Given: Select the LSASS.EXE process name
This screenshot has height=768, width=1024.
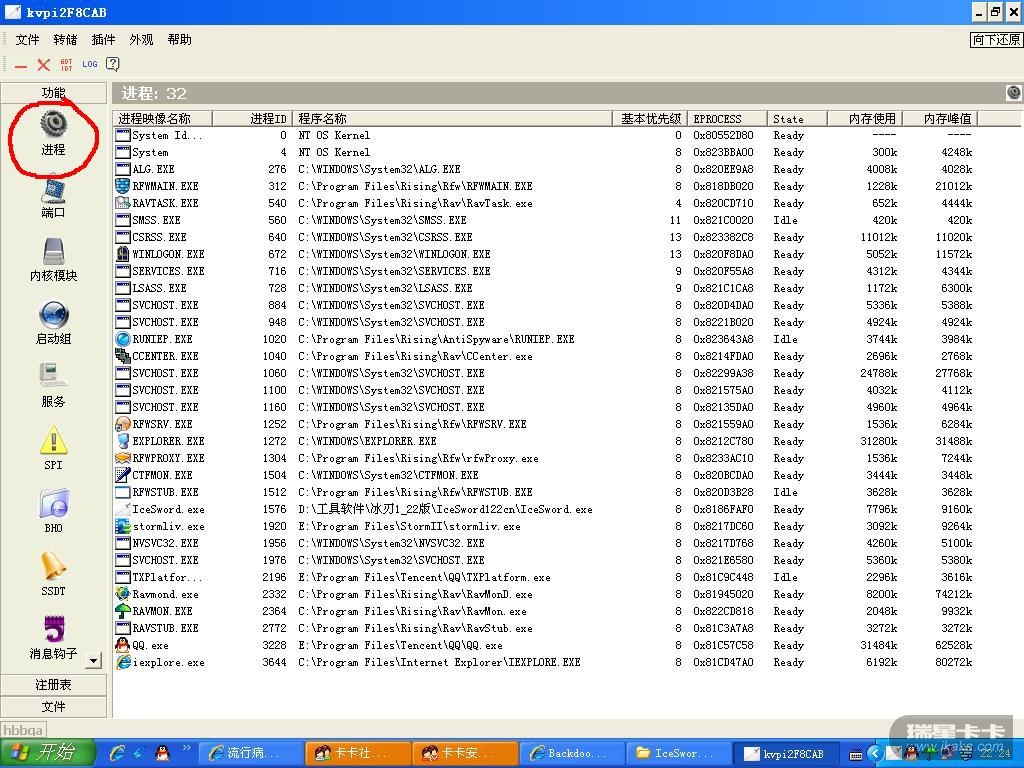Looking at the screenshot, I should pos(159,288).
